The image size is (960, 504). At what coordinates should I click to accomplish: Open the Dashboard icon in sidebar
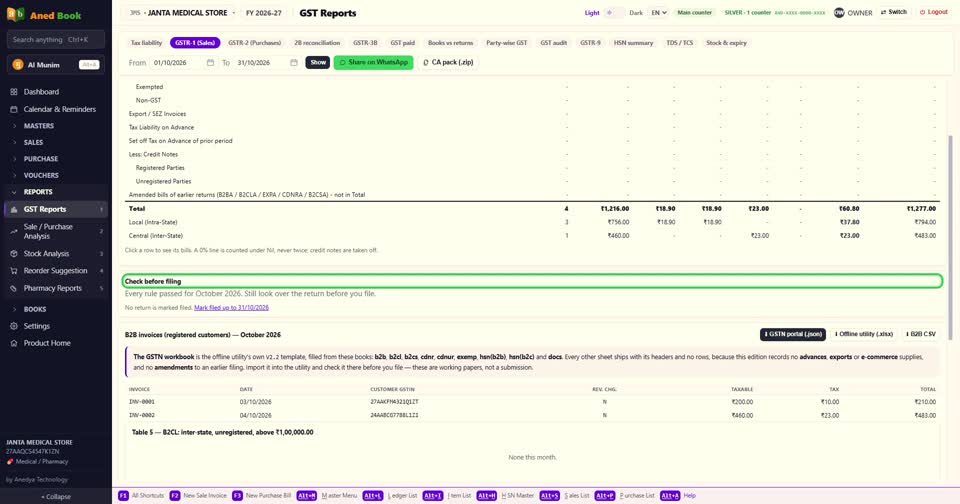coord(13,92)
